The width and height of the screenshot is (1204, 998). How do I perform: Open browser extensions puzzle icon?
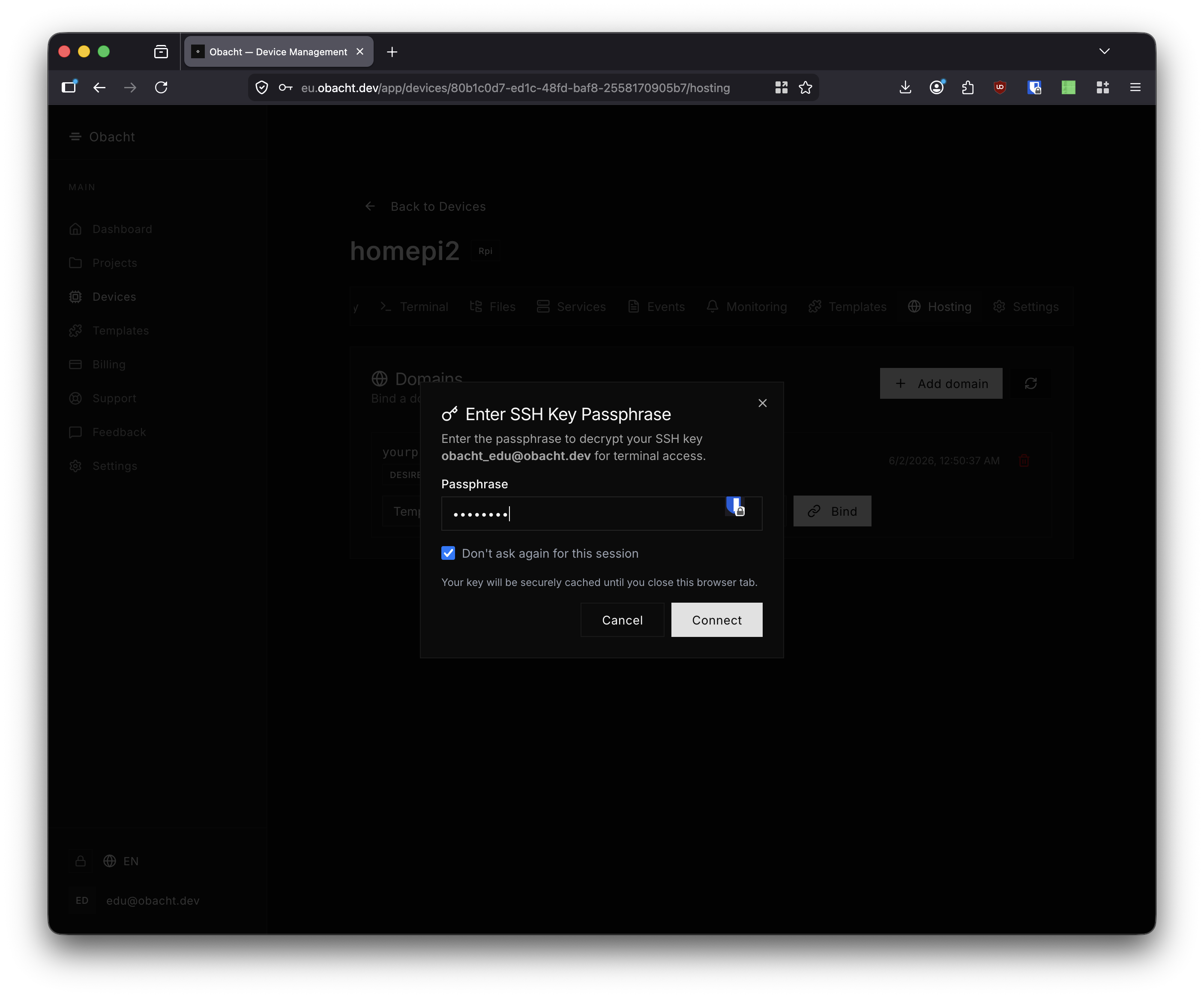tap(968, 87)
